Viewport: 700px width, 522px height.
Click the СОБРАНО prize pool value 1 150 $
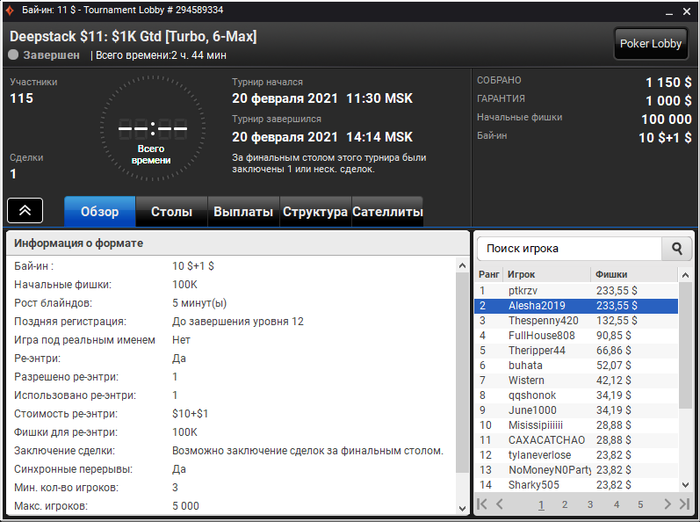coord(668,82)
